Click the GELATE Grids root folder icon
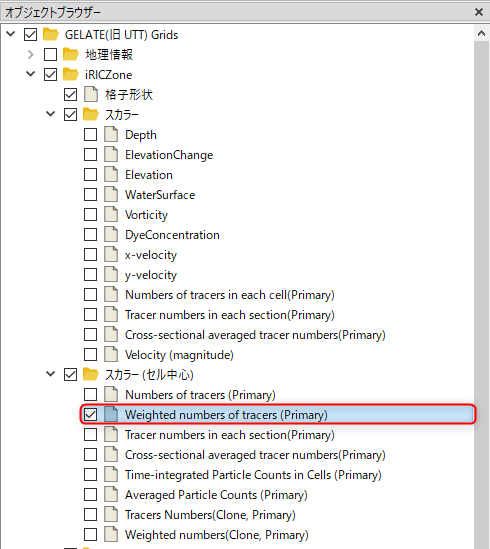The height and width of the screenshot is (549, 490). [51, 34]
